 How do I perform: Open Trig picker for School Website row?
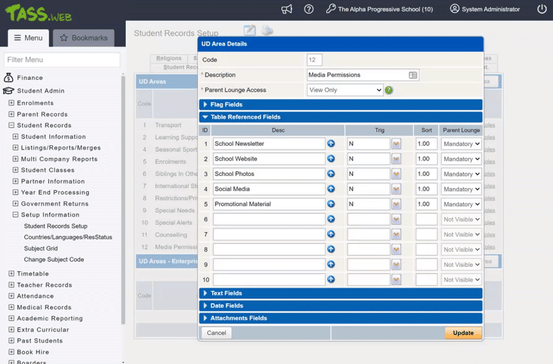point(396,159)
